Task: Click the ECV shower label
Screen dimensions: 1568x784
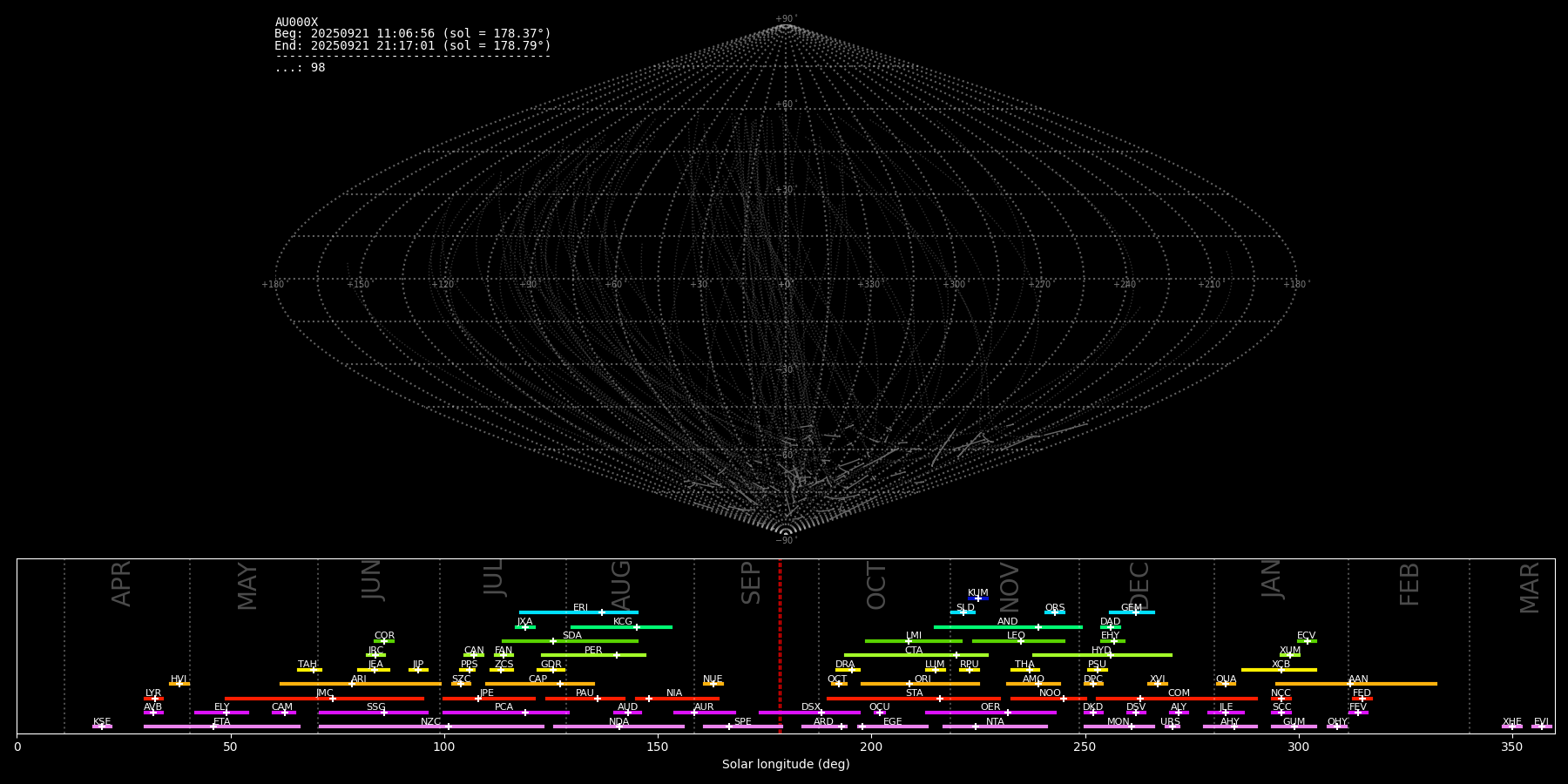Action: [x=1307, y=636]
